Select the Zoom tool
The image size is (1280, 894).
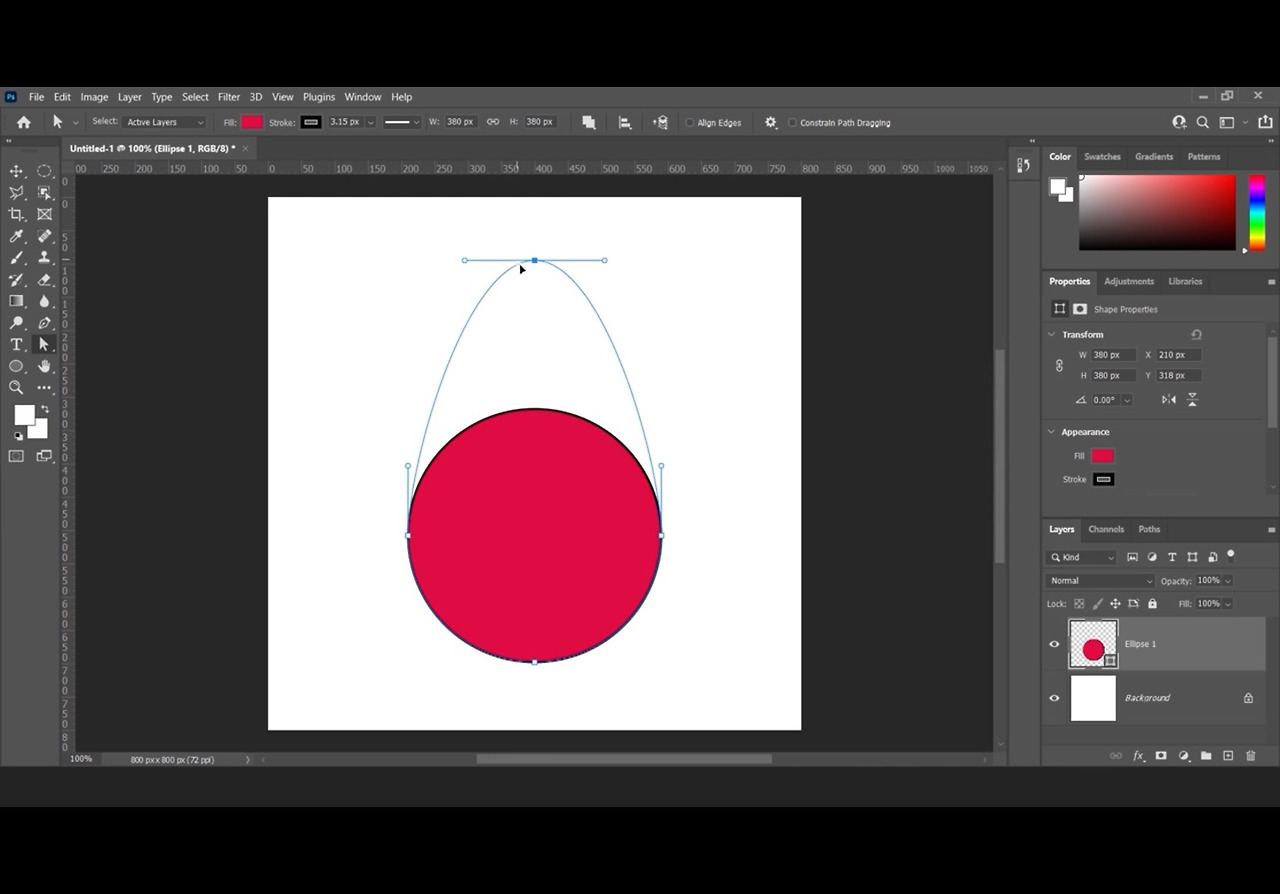click(x=16, y=387)
